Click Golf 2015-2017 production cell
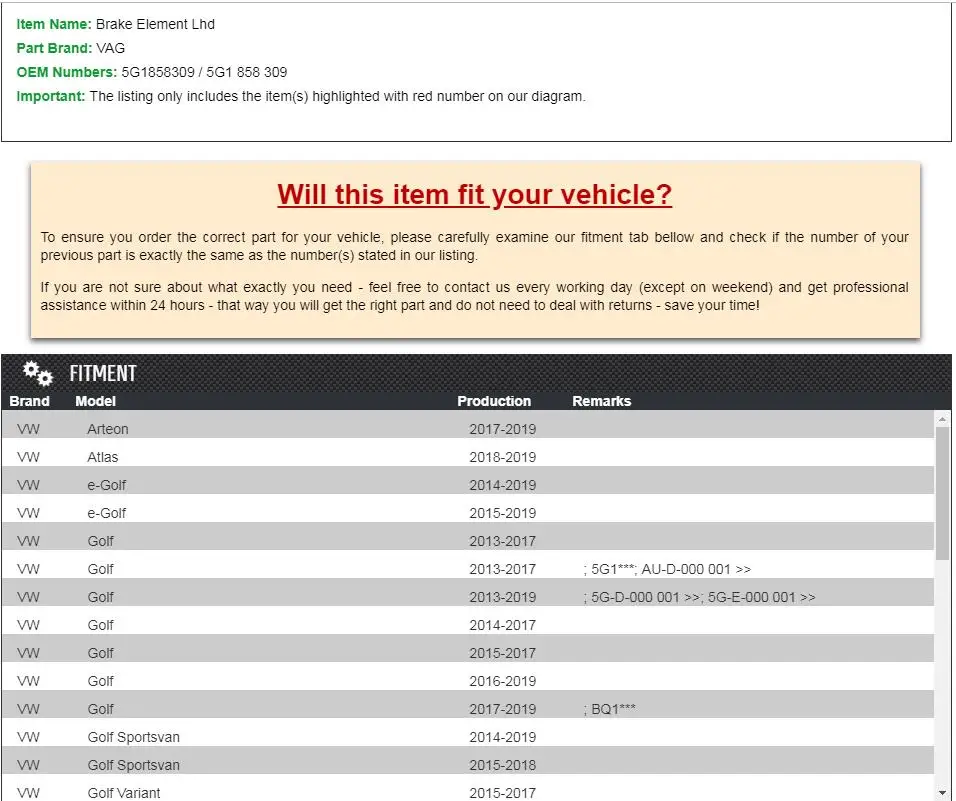Screen dimensions: 956x801 tap(502, 653)
